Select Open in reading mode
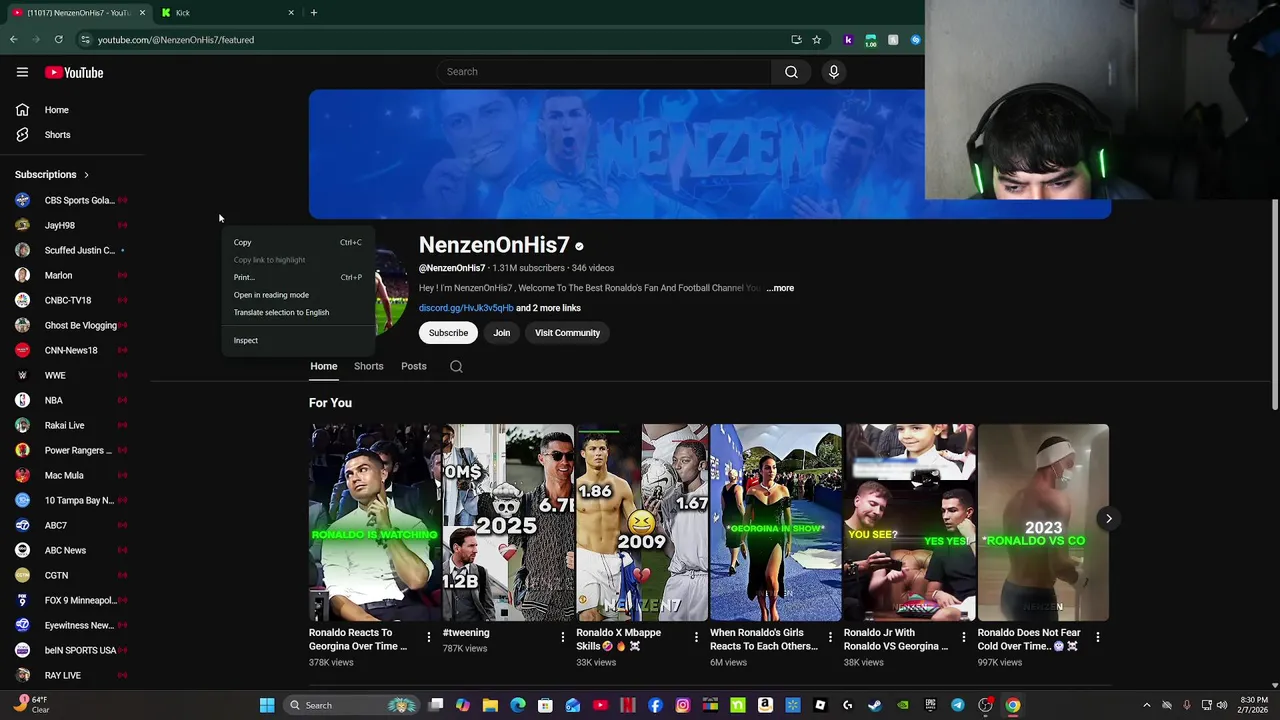This screenshot has width=1280, height=720. pyautogui.click(x=297, y=295)
